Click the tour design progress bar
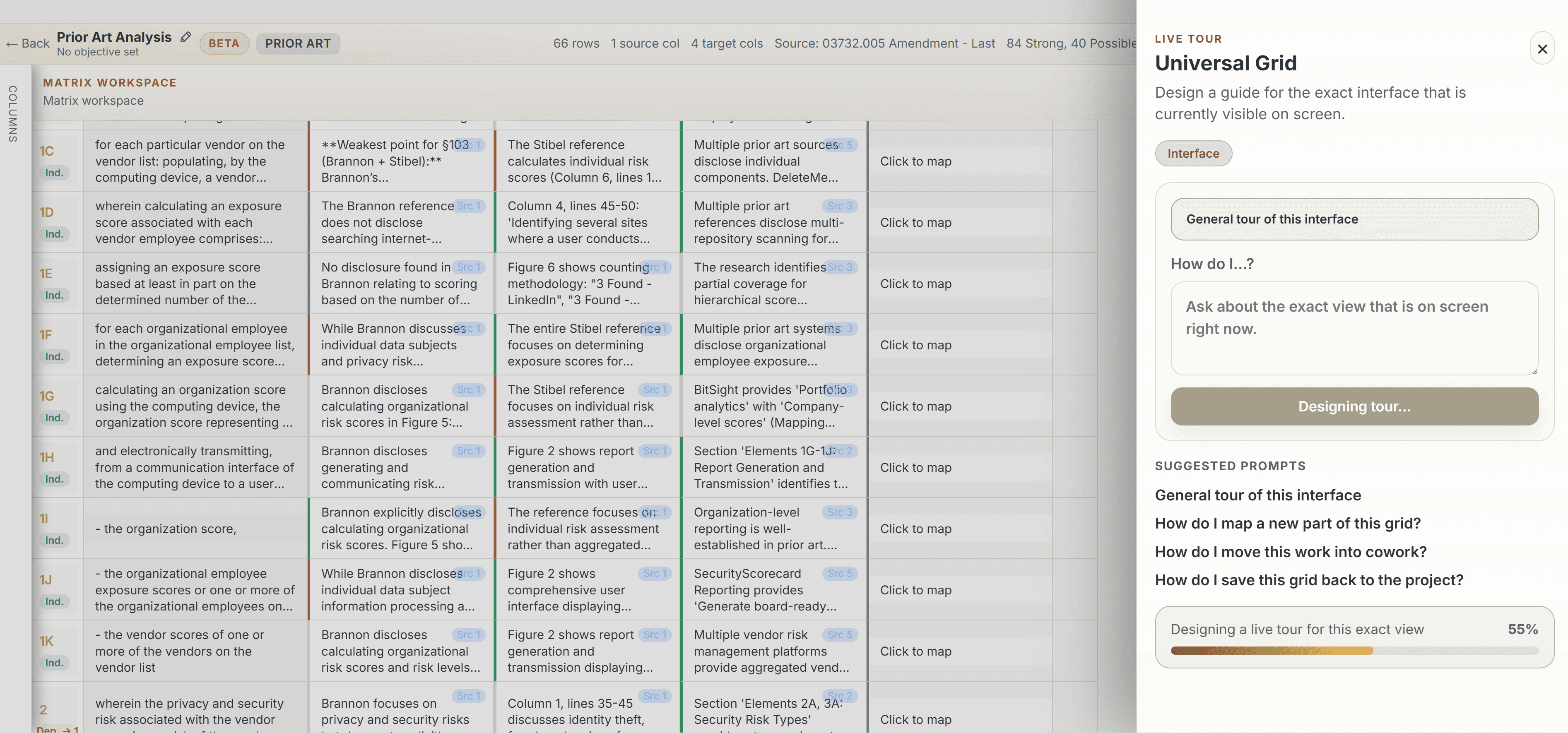 tap(1354, 650)
